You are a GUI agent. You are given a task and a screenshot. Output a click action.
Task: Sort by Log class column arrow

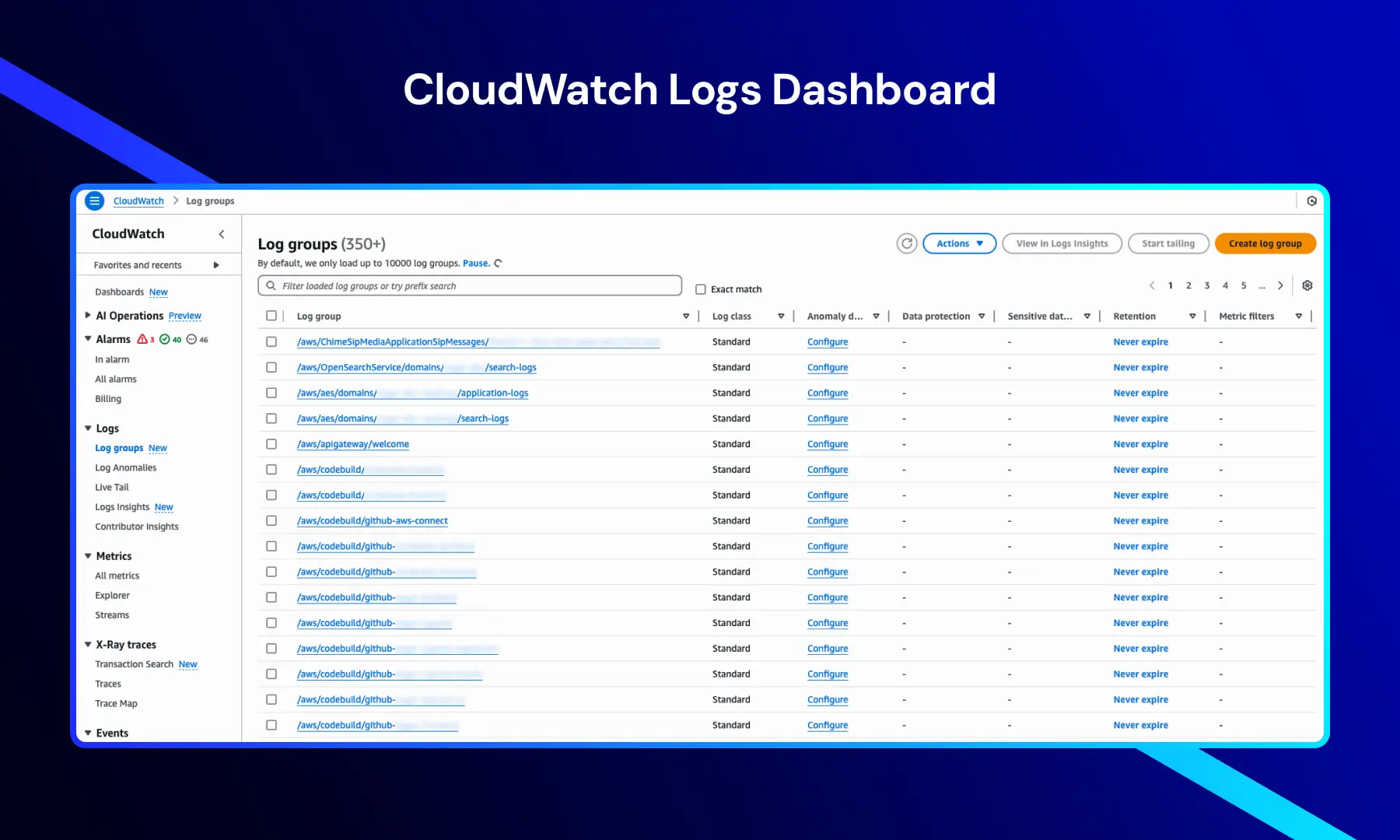pos(781,317)
